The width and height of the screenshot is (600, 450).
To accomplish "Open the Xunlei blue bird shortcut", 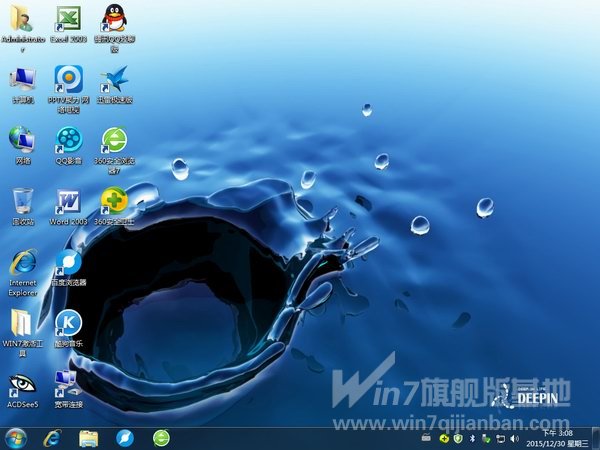I will point(114,78).
